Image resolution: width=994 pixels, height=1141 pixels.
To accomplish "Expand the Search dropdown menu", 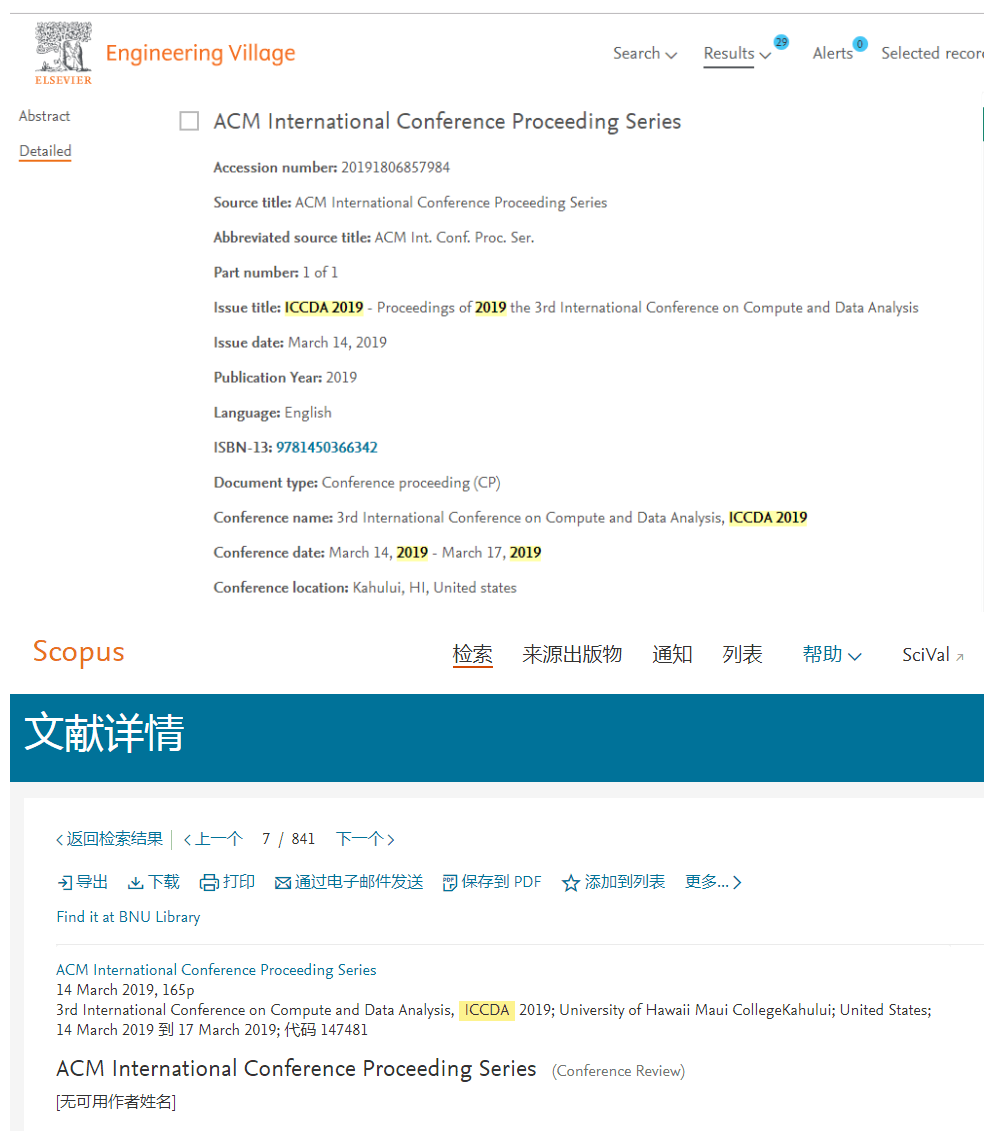I will [x=645, y=54].
